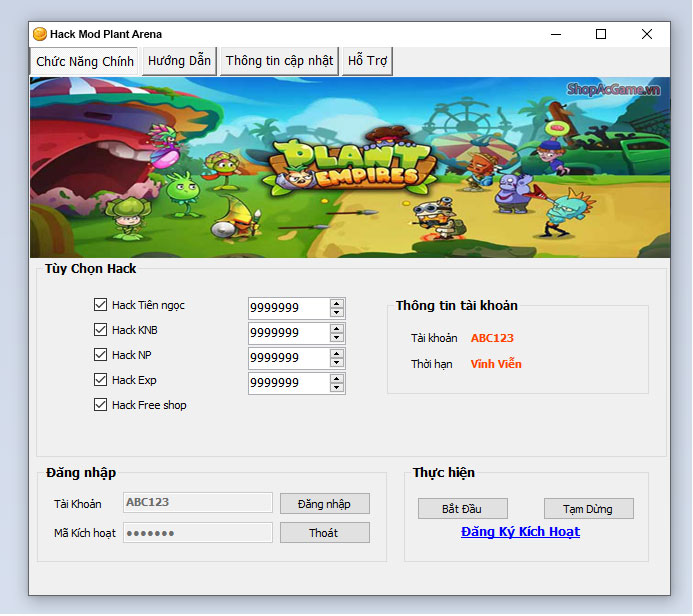Decrease Hack Exp value with down arrow

pos(337,388)
